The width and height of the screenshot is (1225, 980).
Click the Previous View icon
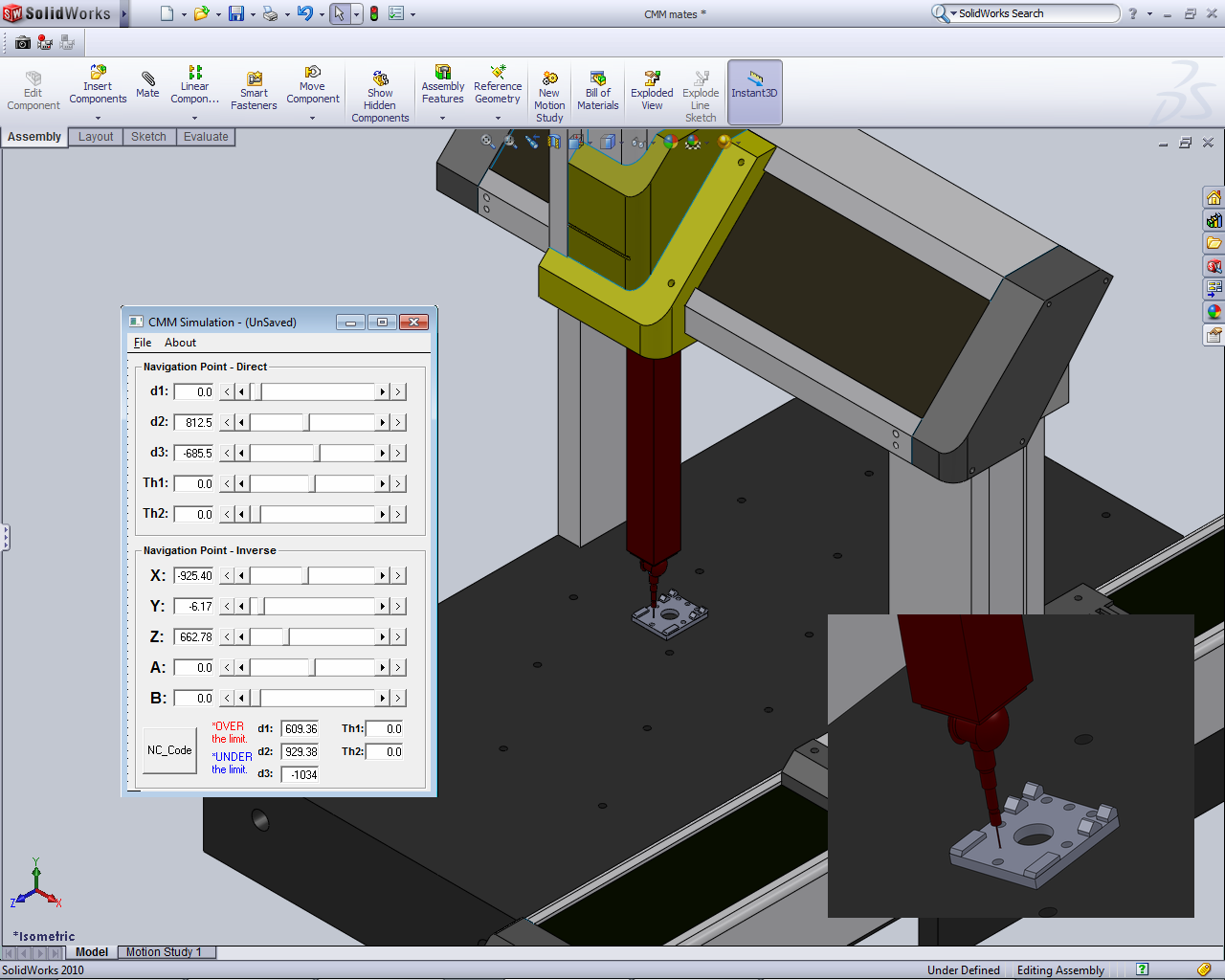coord(532,142)
